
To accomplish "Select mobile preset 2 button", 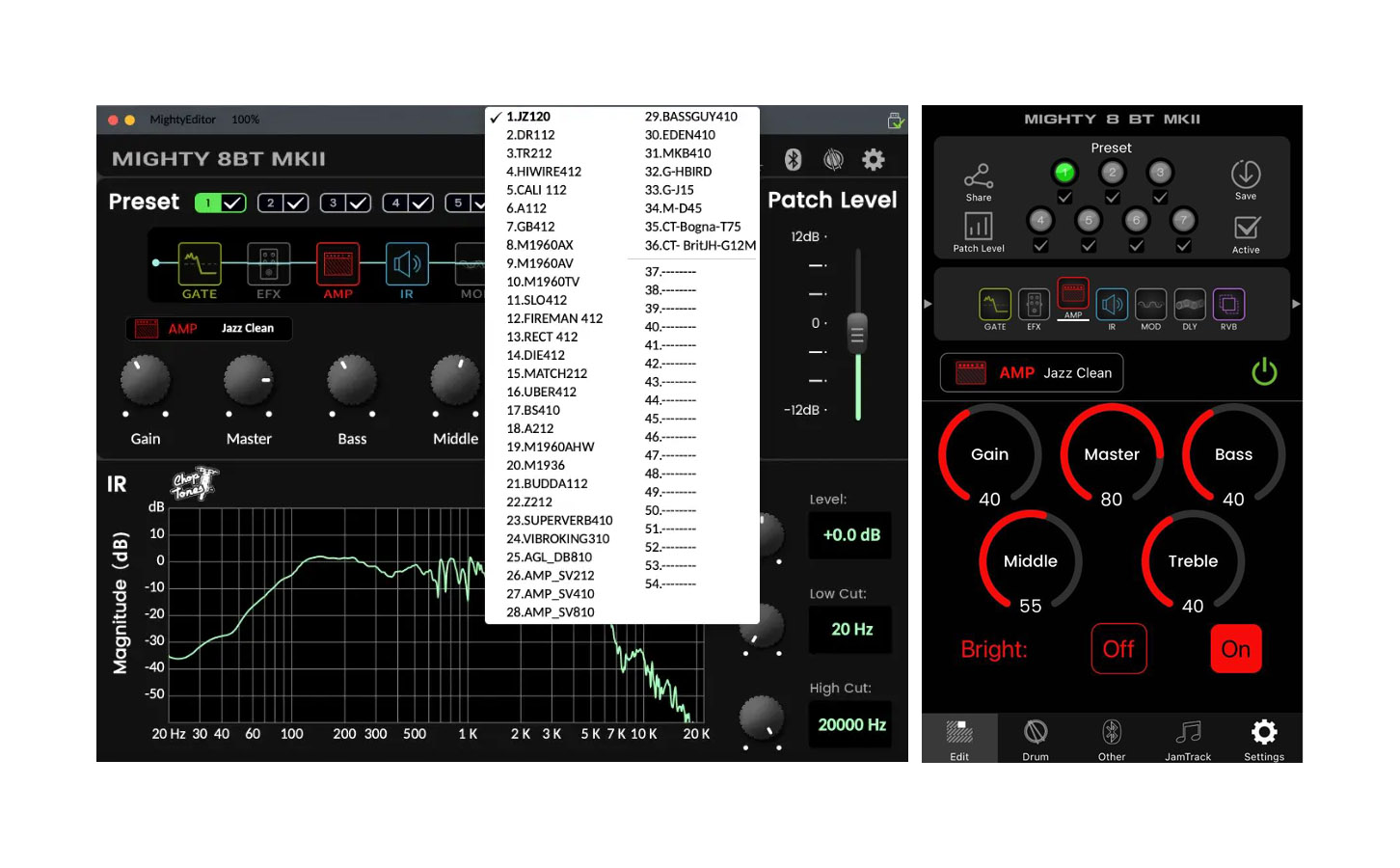I will click(1112, 173).
